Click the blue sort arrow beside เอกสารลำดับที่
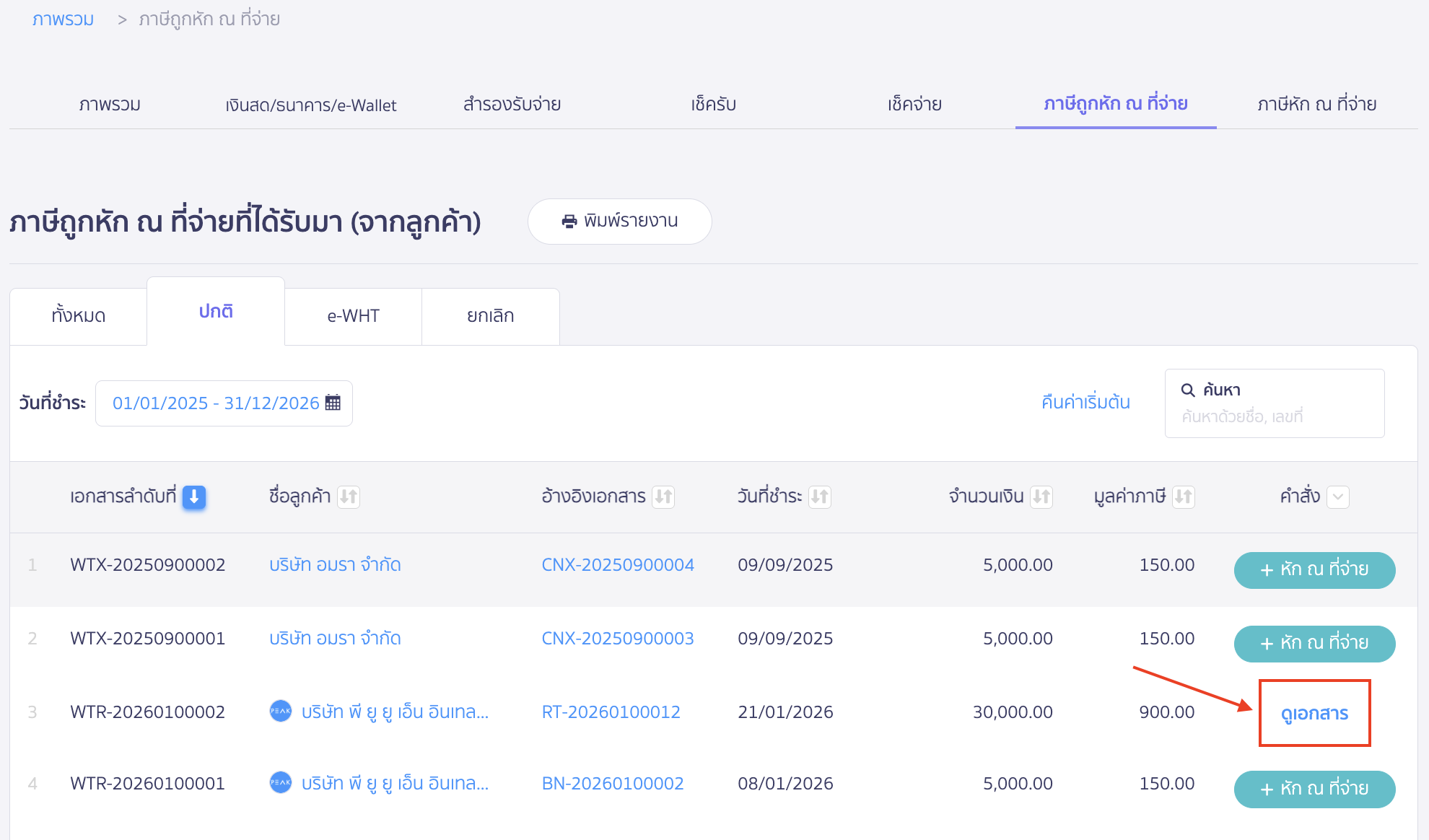 click(x=193, y=496)
